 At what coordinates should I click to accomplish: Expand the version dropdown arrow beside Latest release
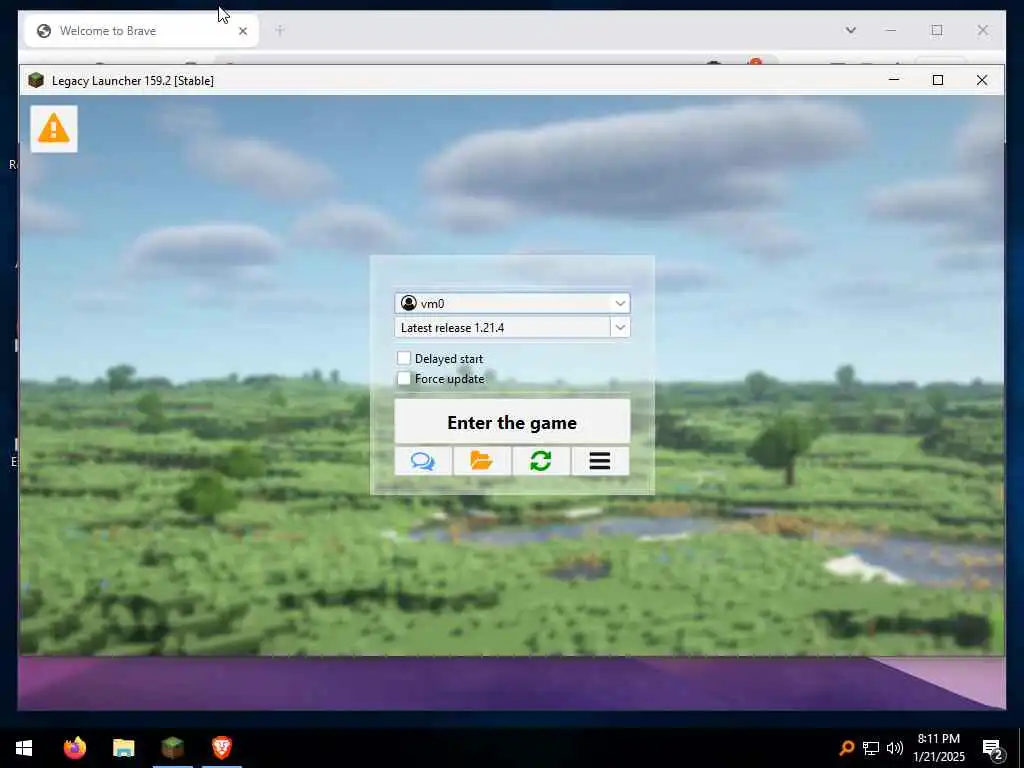pos(620,327)
